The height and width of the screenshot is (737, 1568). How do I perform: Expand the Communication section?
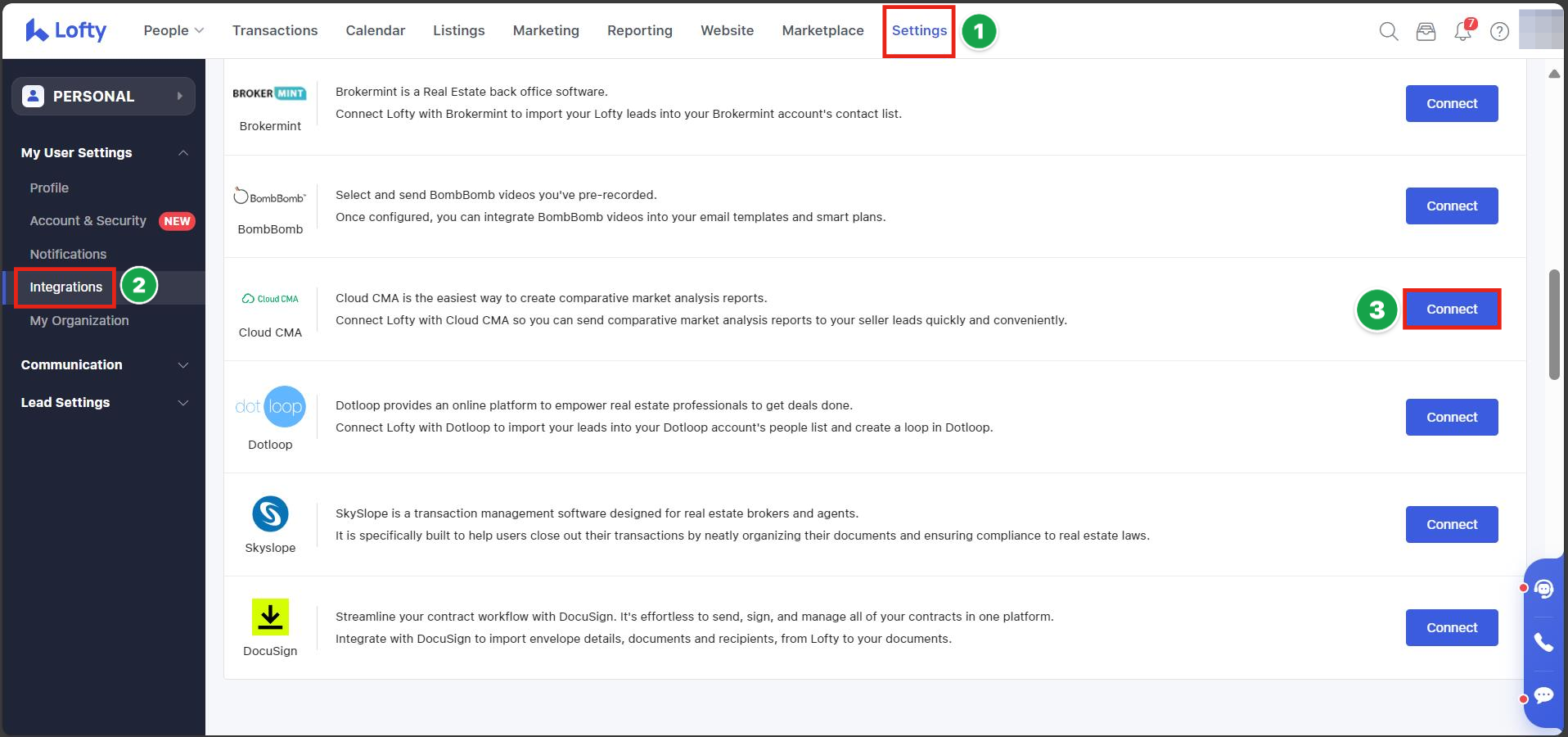click(104, 364)
